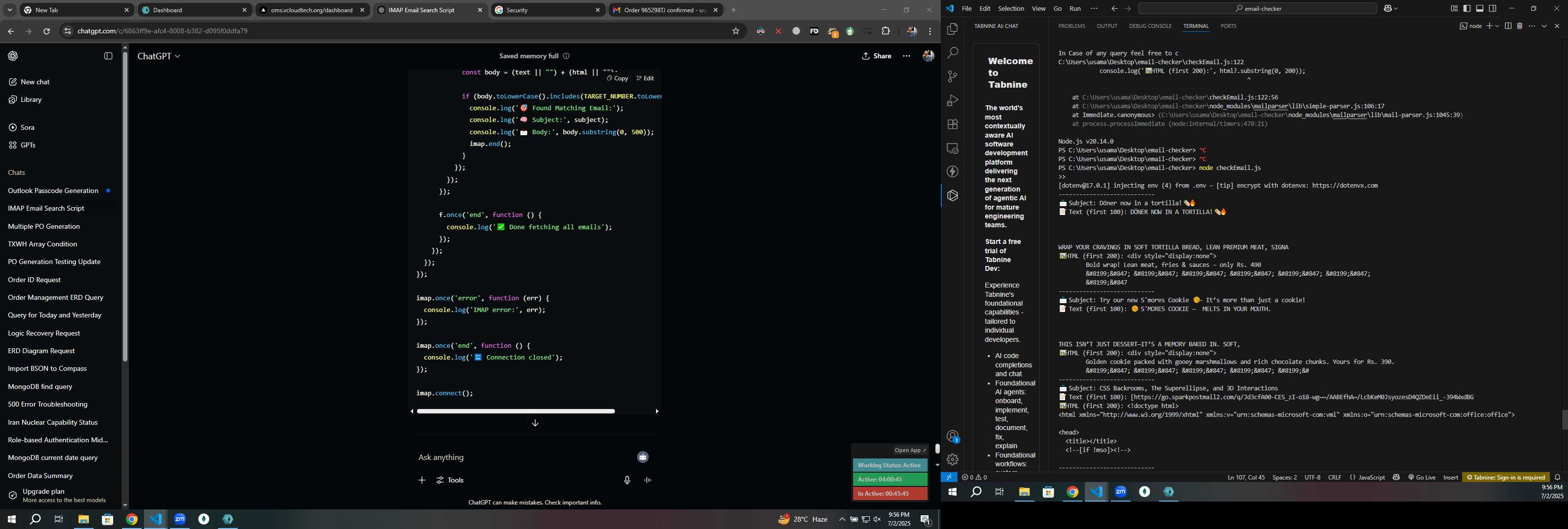Switch to the PROBLEMS panel tab
This screenshot has height=529, width=1568.
1071,26
